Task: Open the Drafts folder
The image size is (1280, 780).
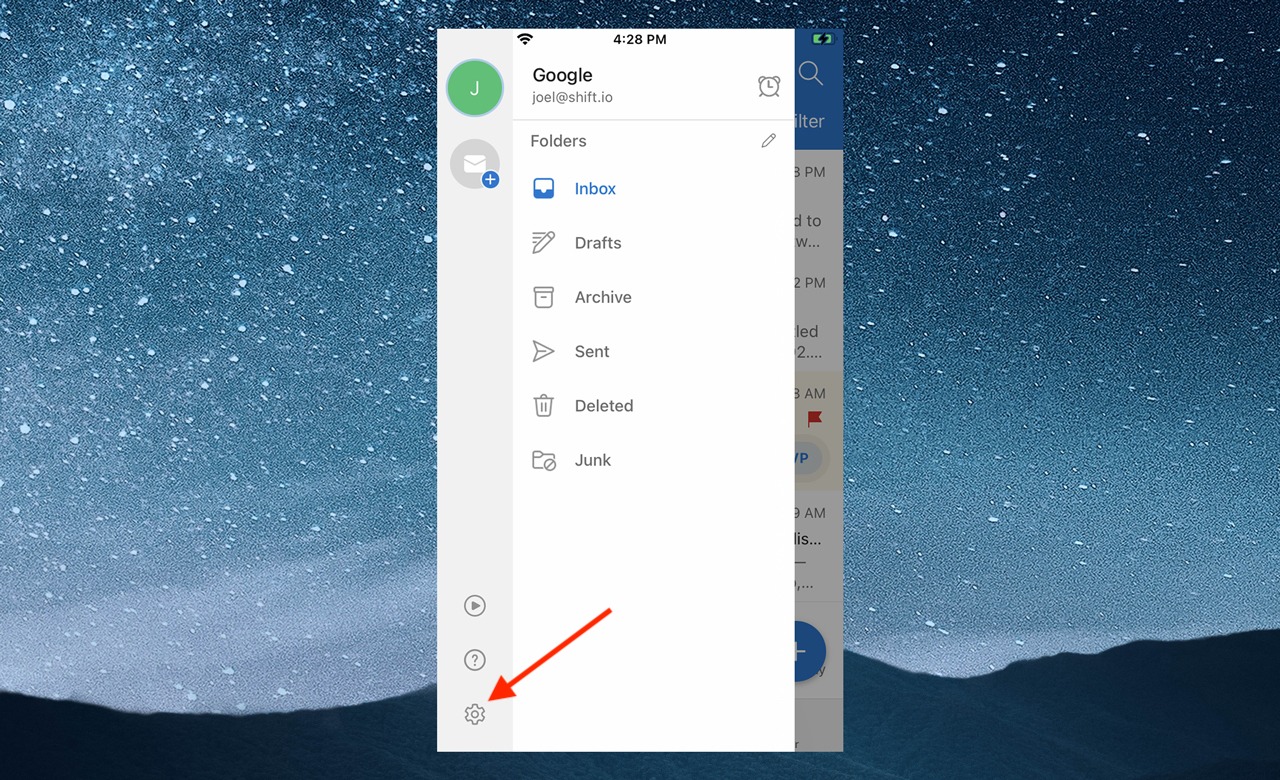Action: pyautogui.click(x=597, y=242)
